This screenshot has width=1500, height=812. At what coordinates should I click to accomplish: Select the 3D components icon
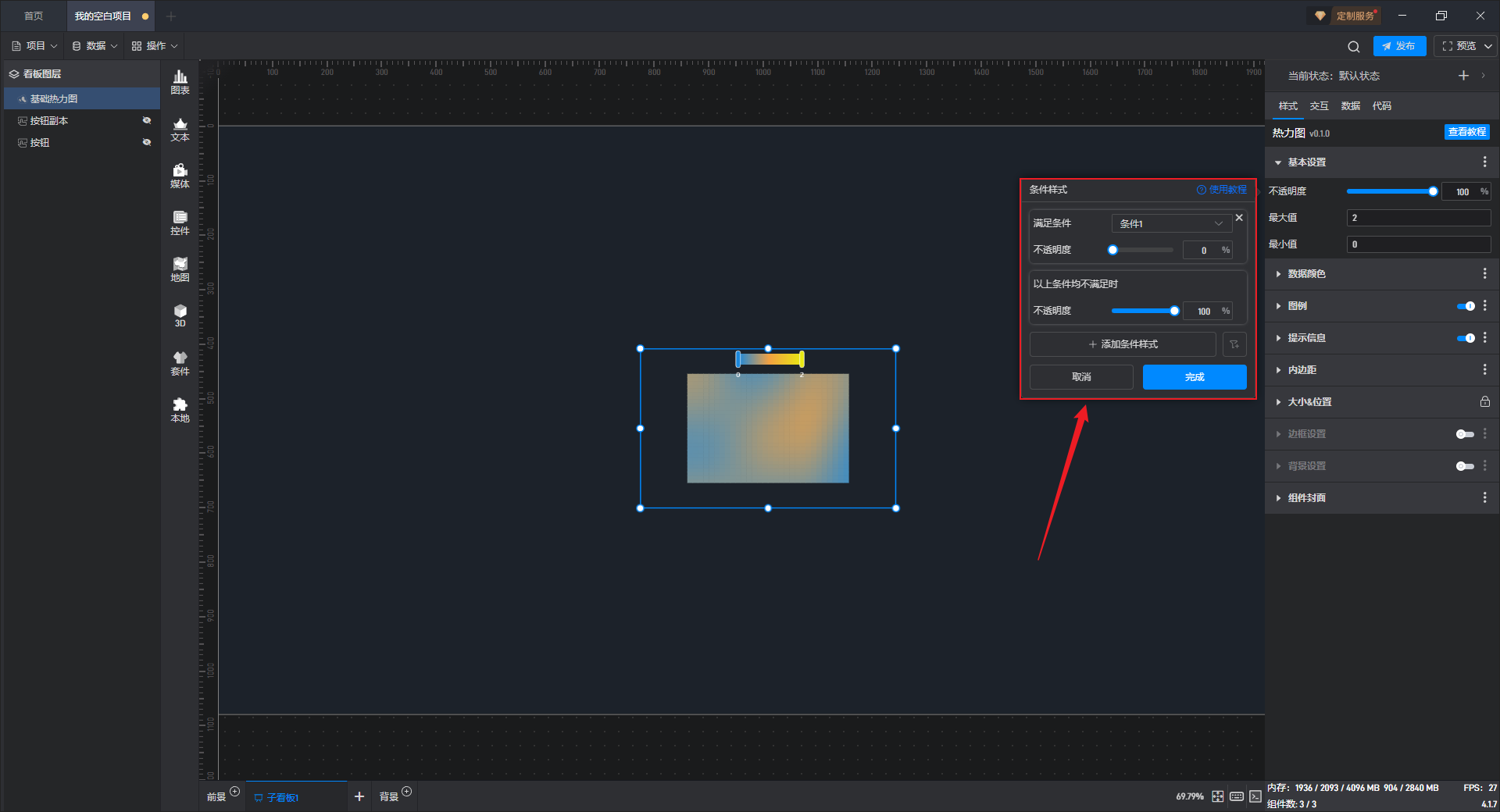pos(180,315)
